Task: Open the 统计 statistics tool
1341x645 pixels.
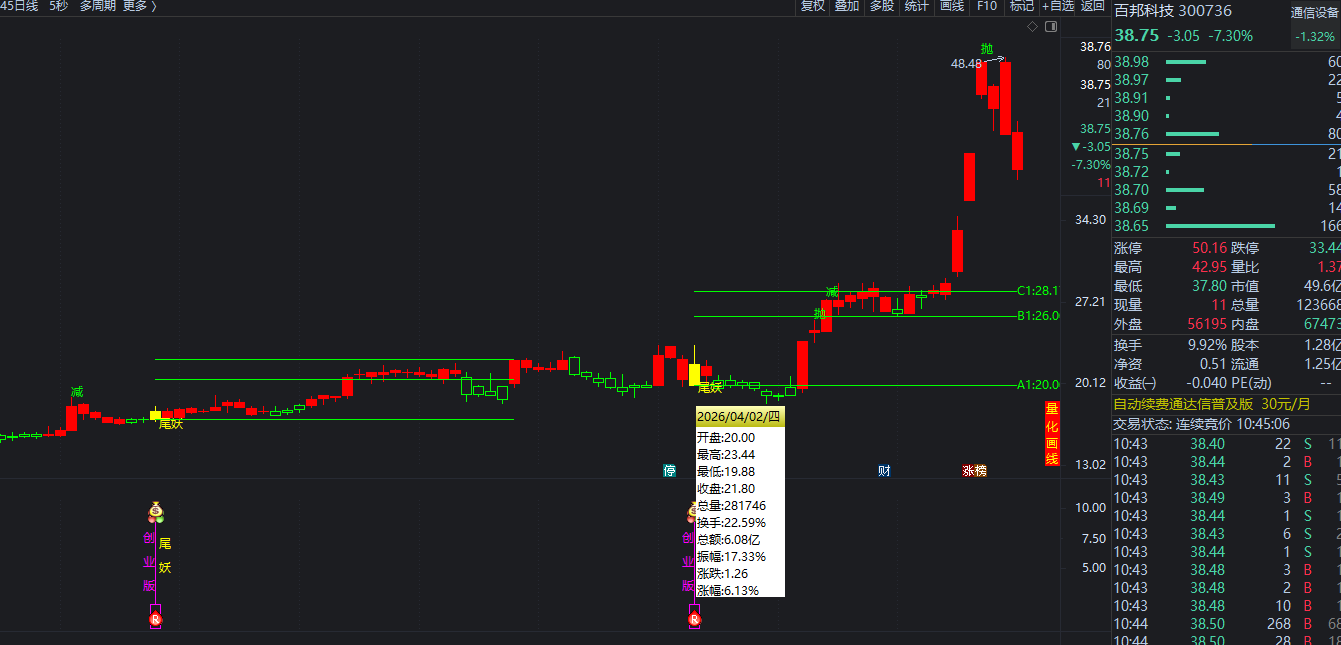Action: tap(916, 6)
